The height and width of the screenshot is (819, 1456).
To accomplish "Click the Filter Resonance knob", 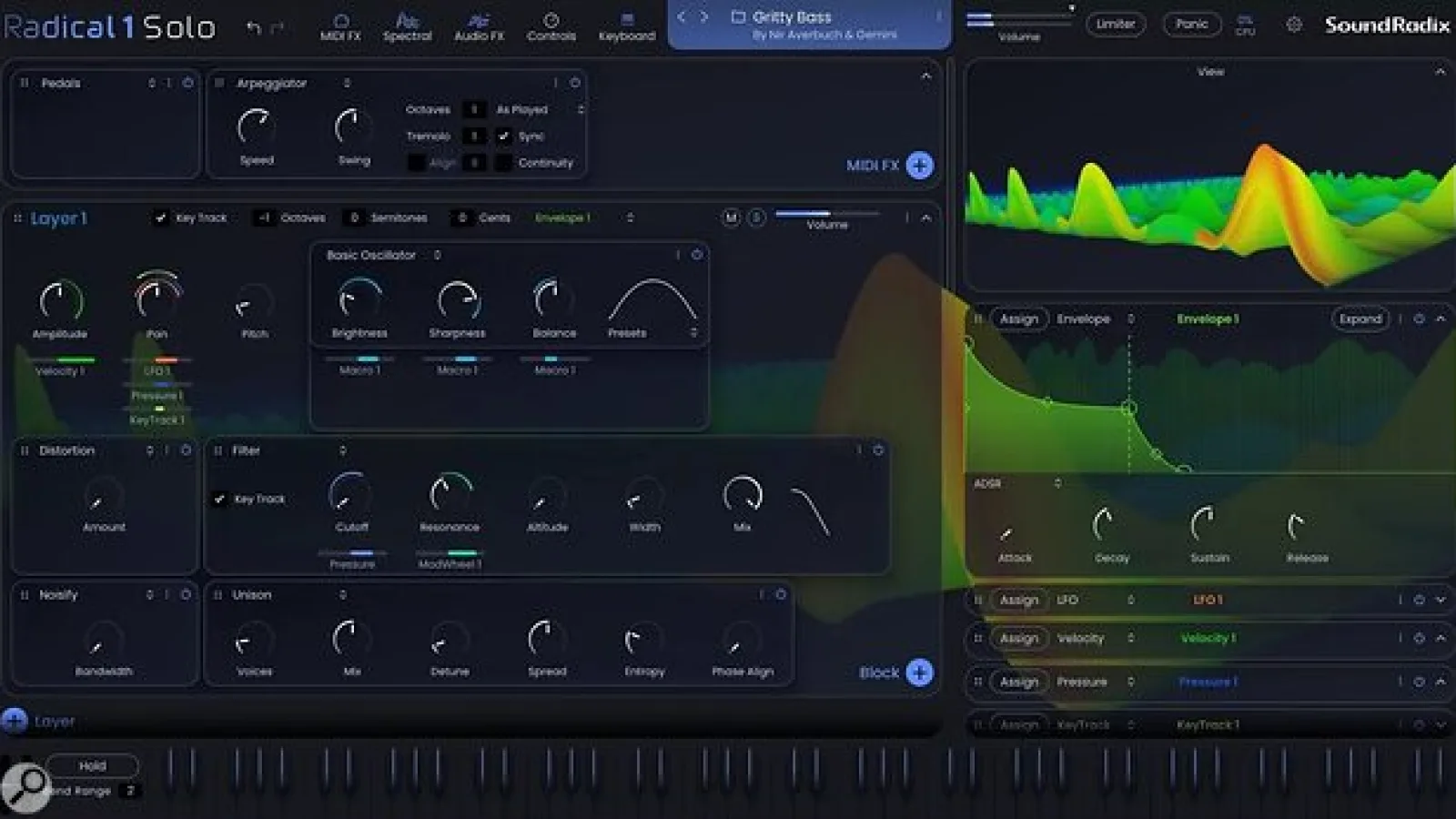I will click(450, 494).
